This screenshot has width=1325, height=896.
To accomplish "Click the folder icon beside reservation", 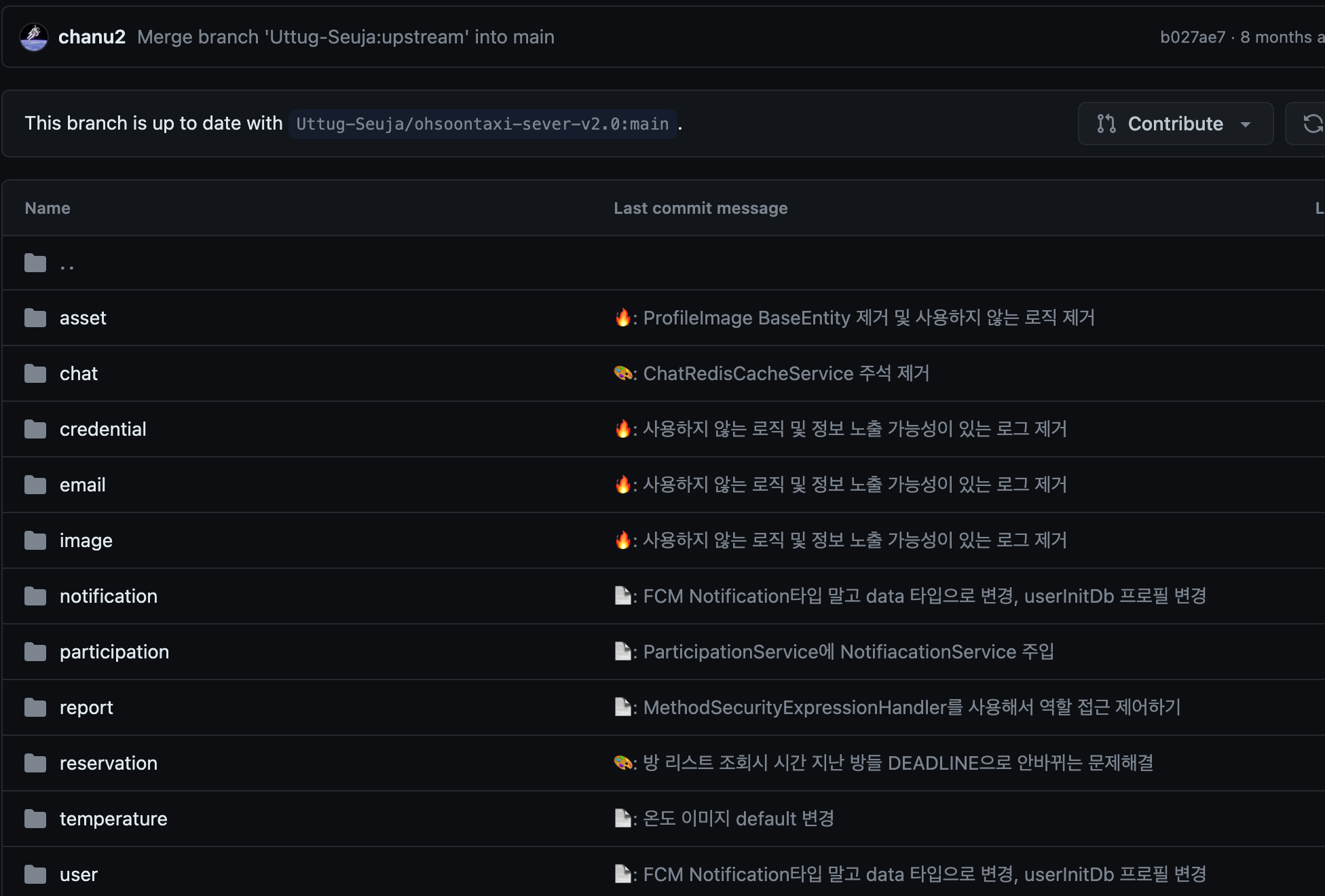I will (x=35, y=763).
